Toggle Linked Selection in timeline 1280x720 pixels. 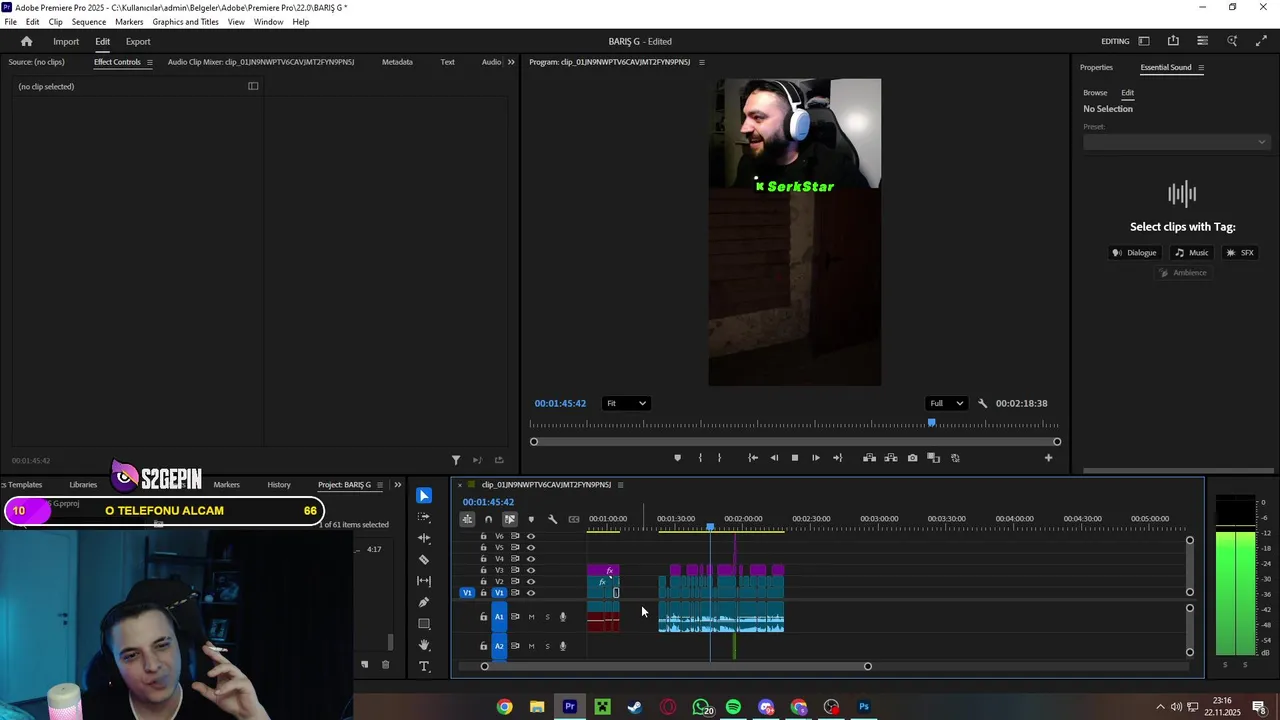click(510, 519)
